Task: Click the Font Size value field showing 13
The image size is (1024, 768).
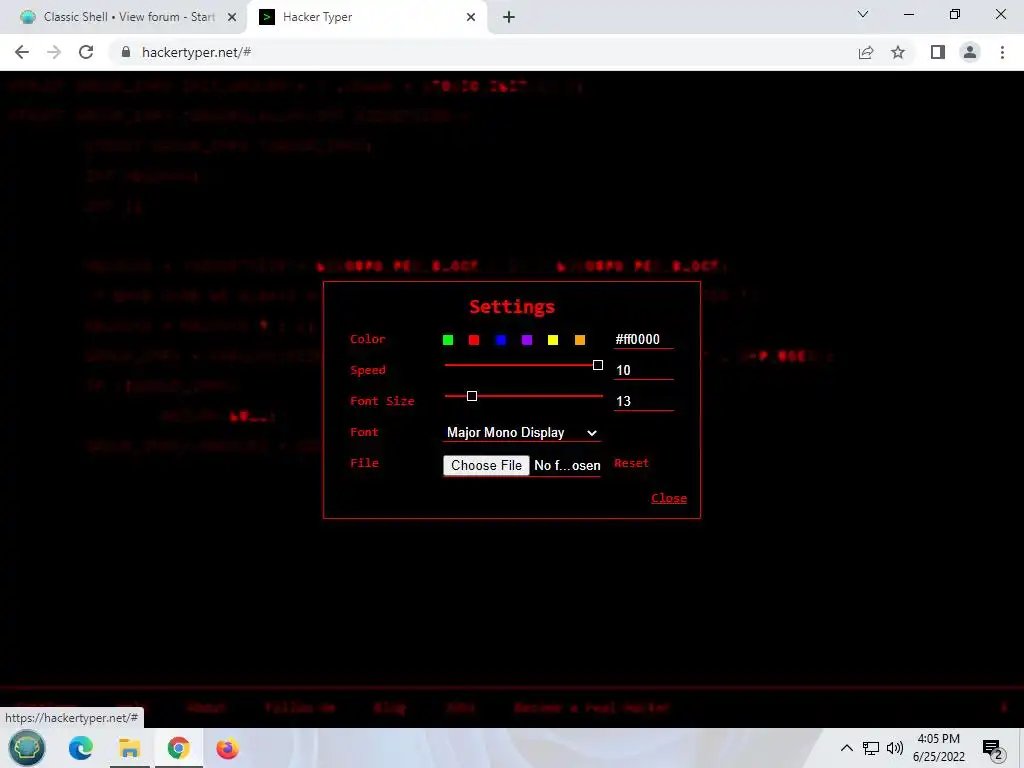Action: coord(643,401)
